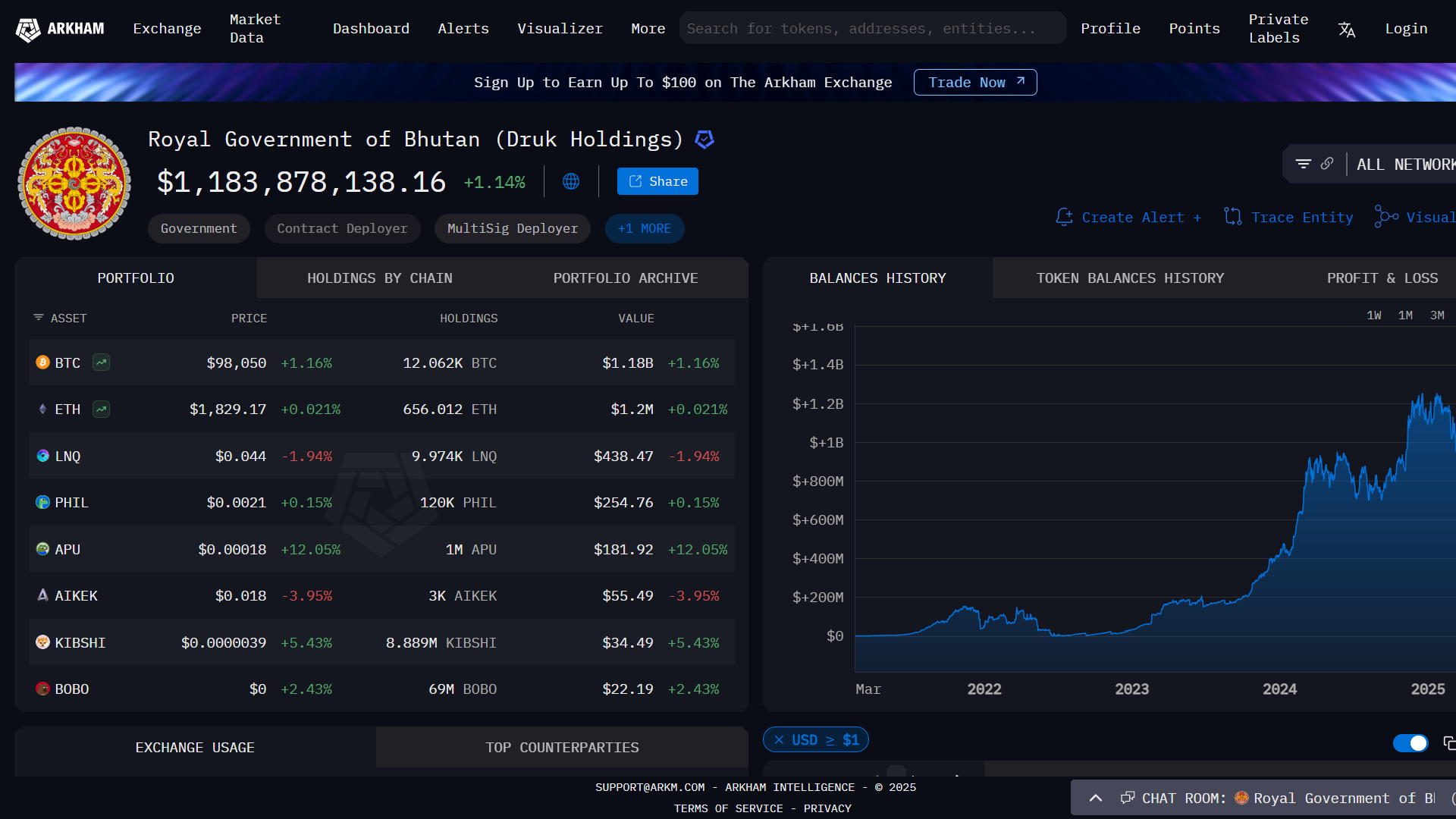Switch to the Portfolio Archive tab
This screenshot has height=819, width=1456.
626,278
